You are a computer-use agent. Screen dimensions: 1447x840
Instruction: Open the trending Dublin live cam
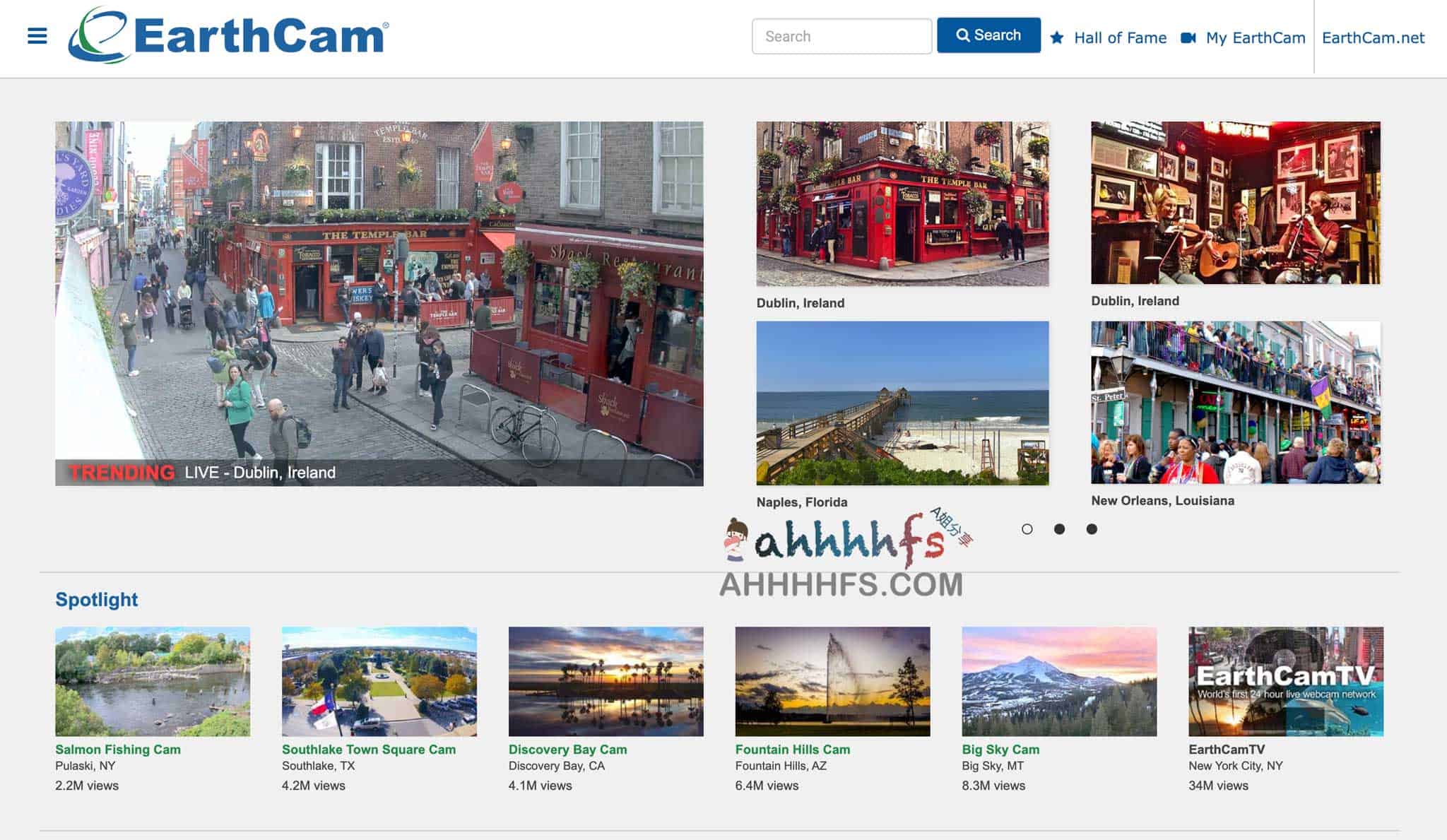tap(379, 303)
